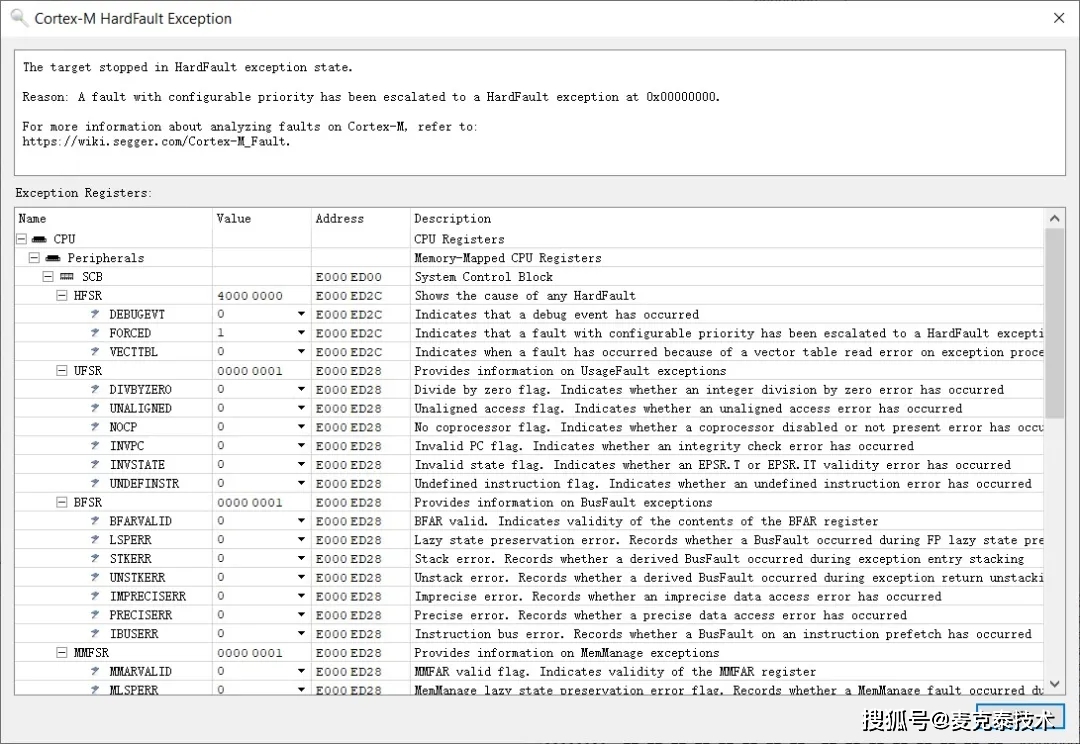Screen dimensions: 1080x744
Task: Click the PRECISERR bitfield icon
Action: tap(95, 615)
